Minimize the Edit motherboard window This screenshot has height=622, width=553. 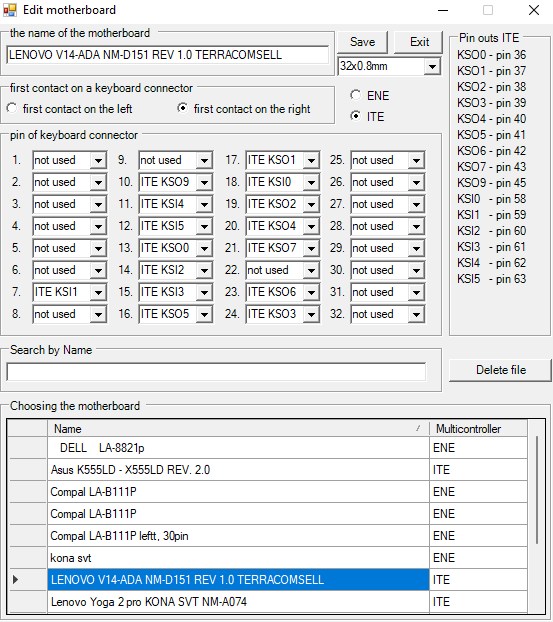[x=443, y=10]
